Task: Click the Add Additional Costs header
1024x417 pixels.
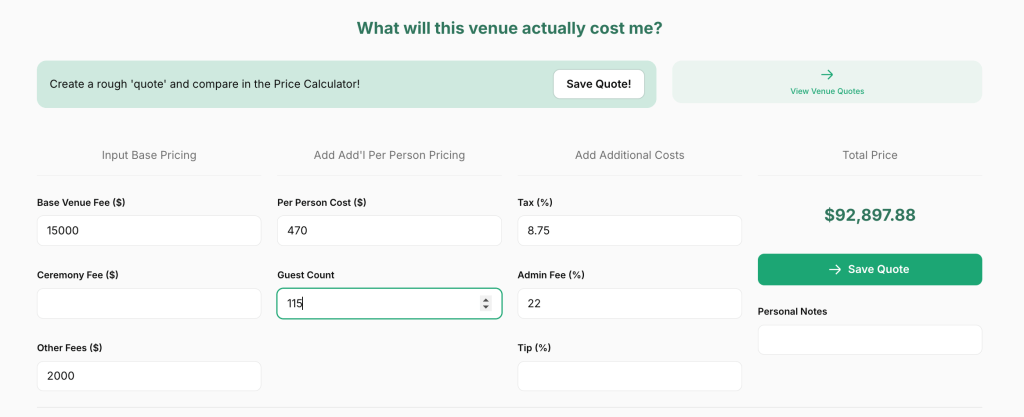Action: pos(629,155)
